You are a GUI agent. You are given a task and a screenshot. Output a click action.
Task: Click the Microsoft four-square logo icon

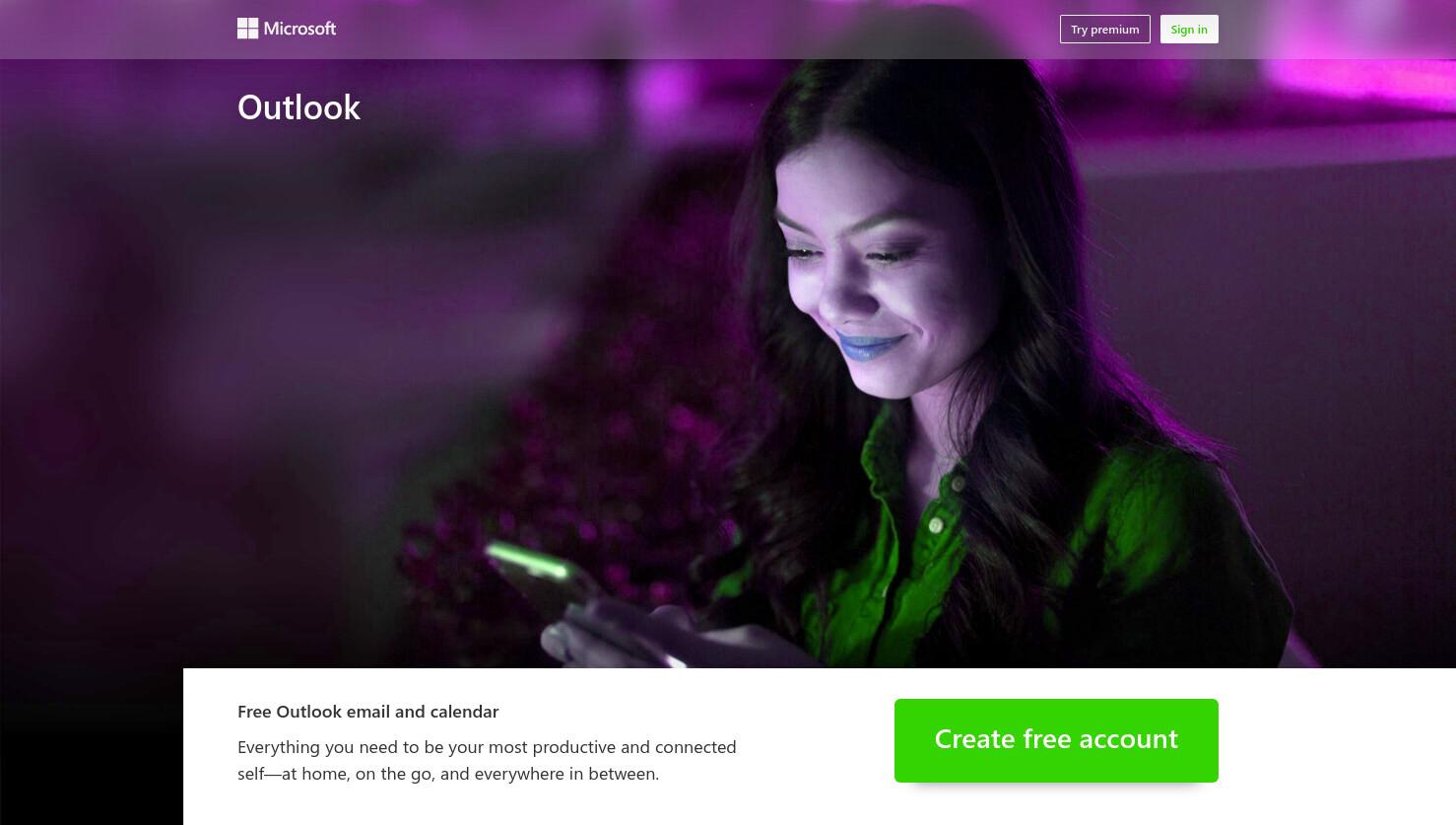247,29
